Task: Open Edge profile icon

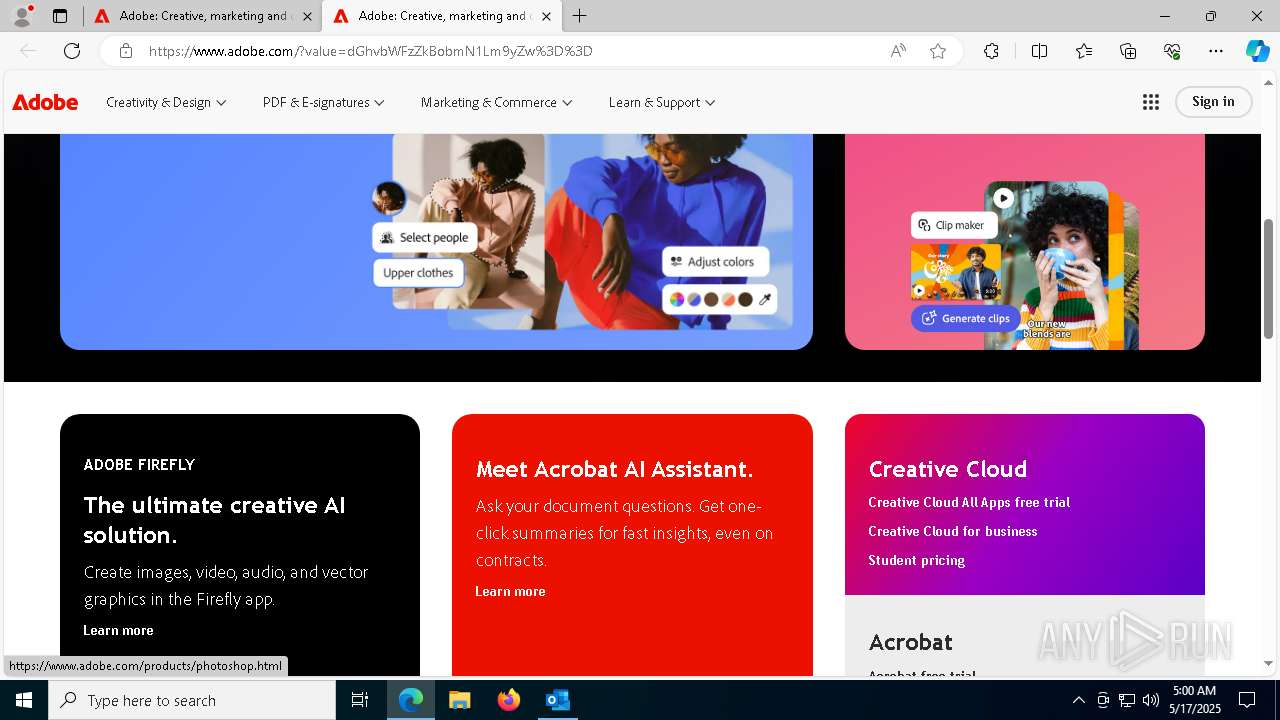Action: tap(22, 16)
